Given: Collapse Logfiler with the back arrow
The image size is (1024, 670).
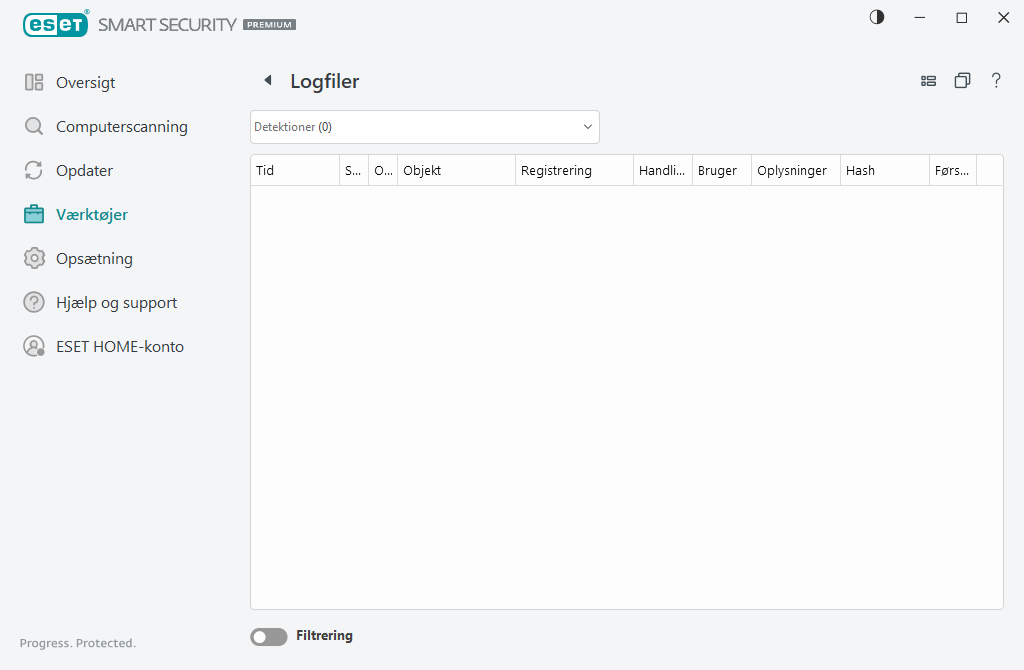Looking at the screenshot, I should point(268,80).
